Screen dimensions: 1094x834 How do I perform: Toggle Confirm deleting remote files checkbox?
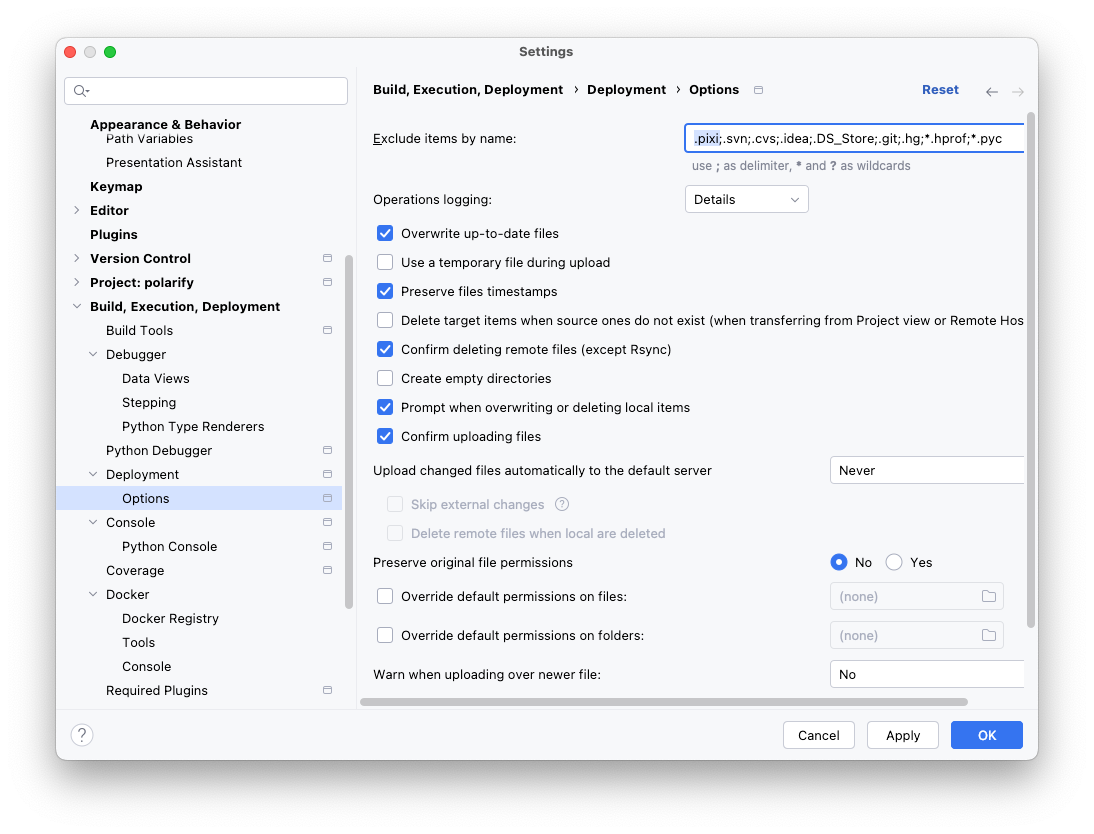coord(384,349)
